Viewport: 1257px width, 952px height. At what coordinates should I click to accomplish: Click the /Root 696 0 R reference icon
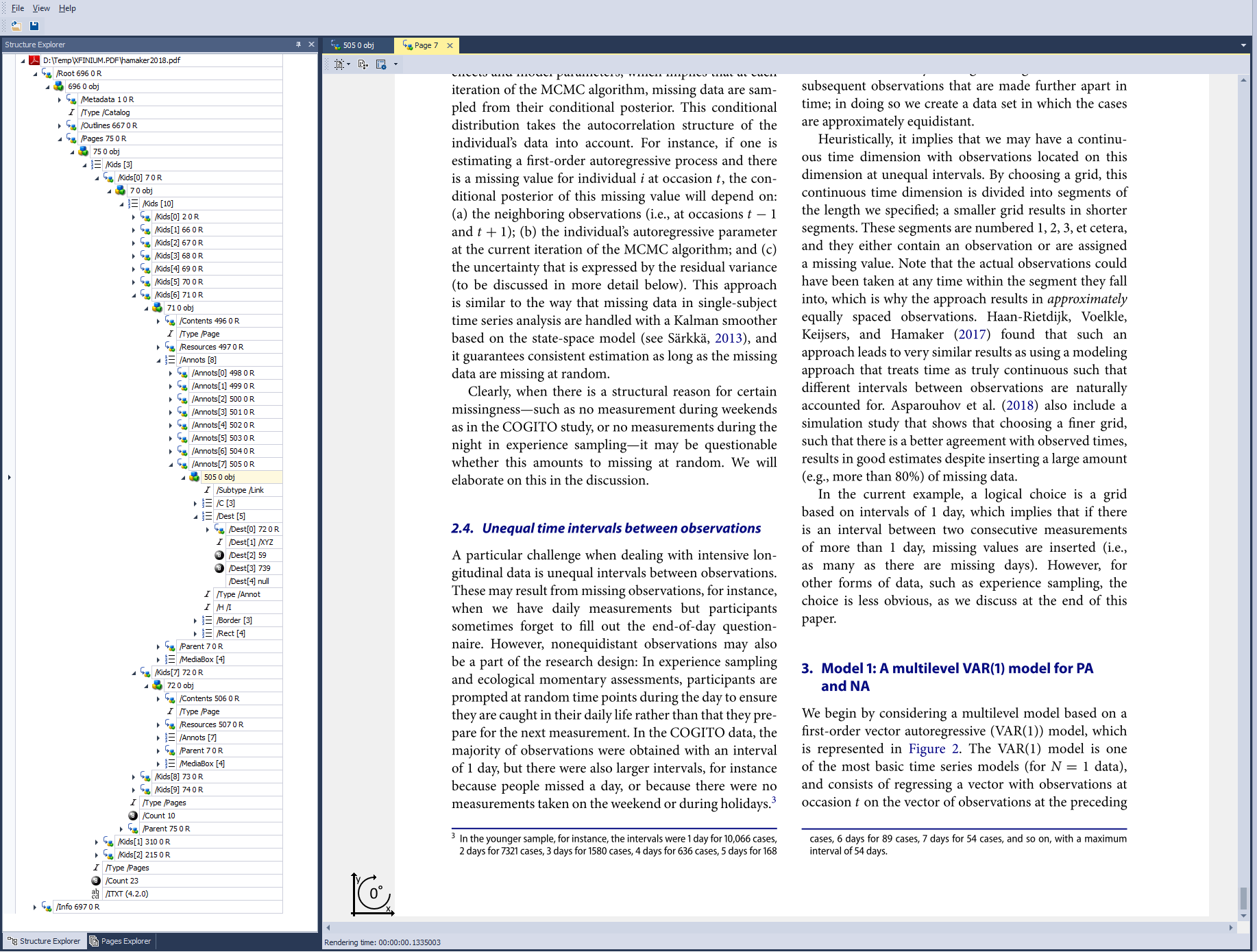pyautogui.click(x=47, y=73)
